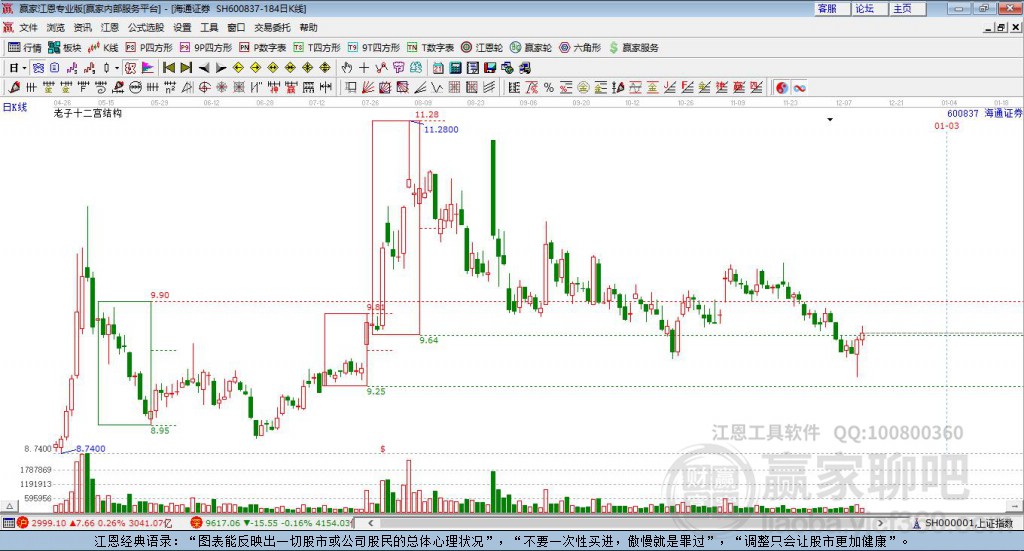Open the 窗口 menu
Screen dimensions: 1024x551
click(236, 27)
